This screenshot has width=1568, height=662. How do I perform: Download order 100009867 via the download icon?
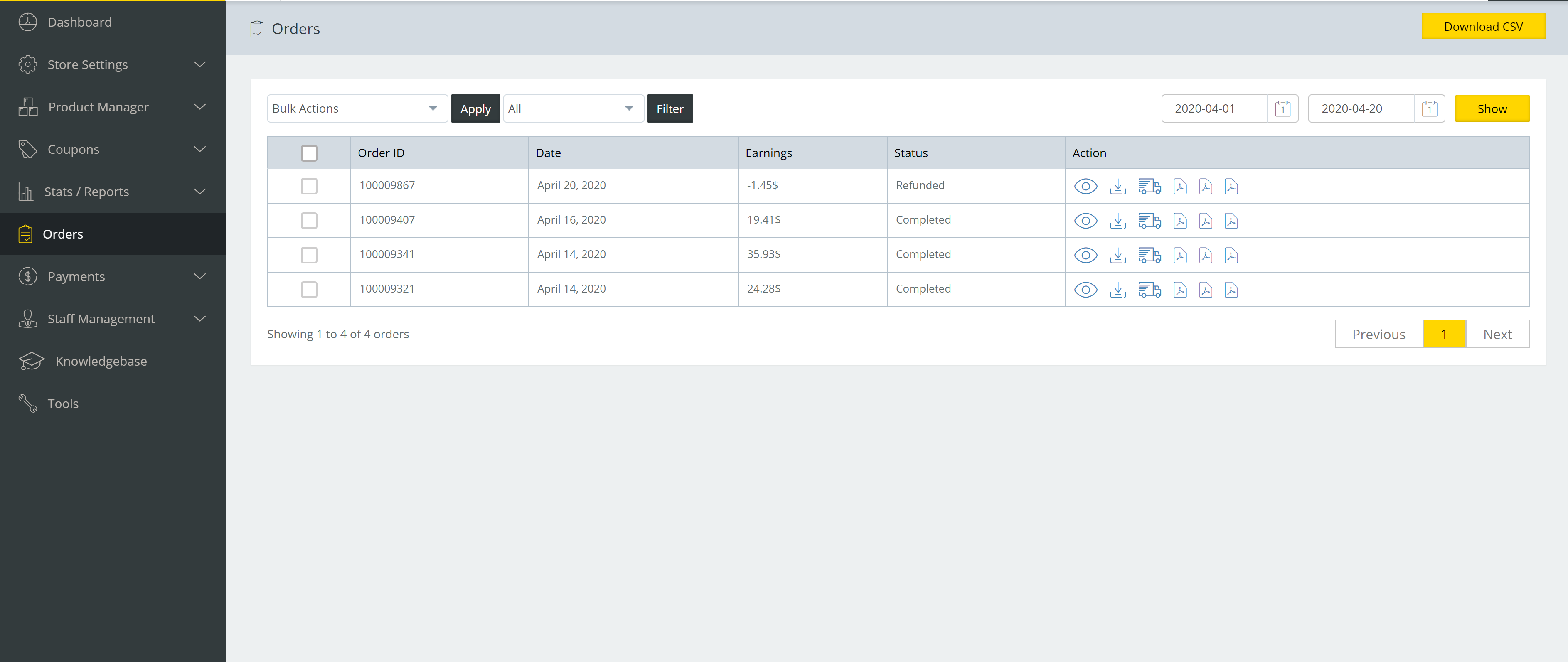pyautogui.click(x=1118, y=186)
